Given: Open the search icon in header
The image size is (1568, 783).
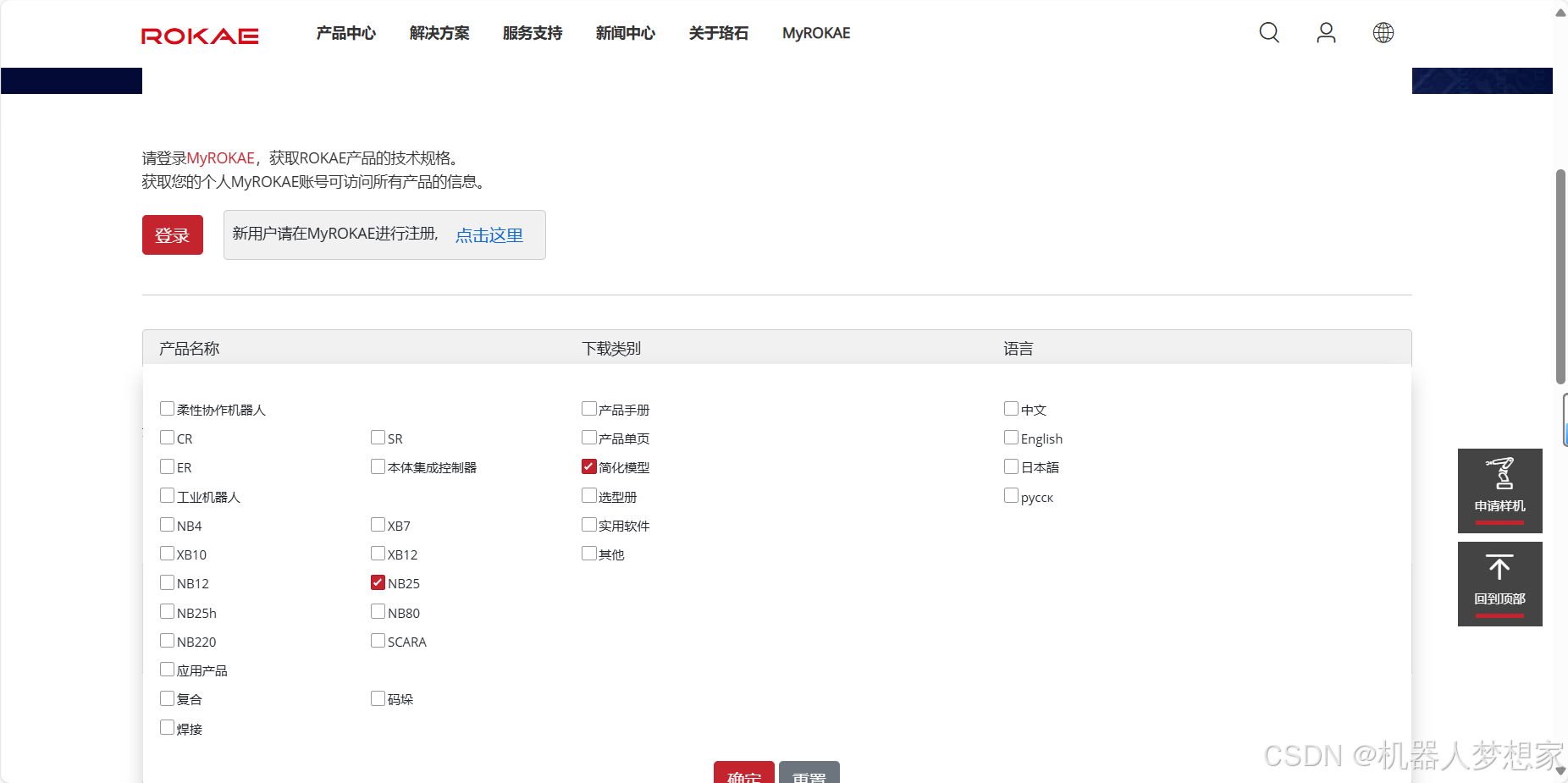Looking at the screenshot, I should coord(1269,32).
